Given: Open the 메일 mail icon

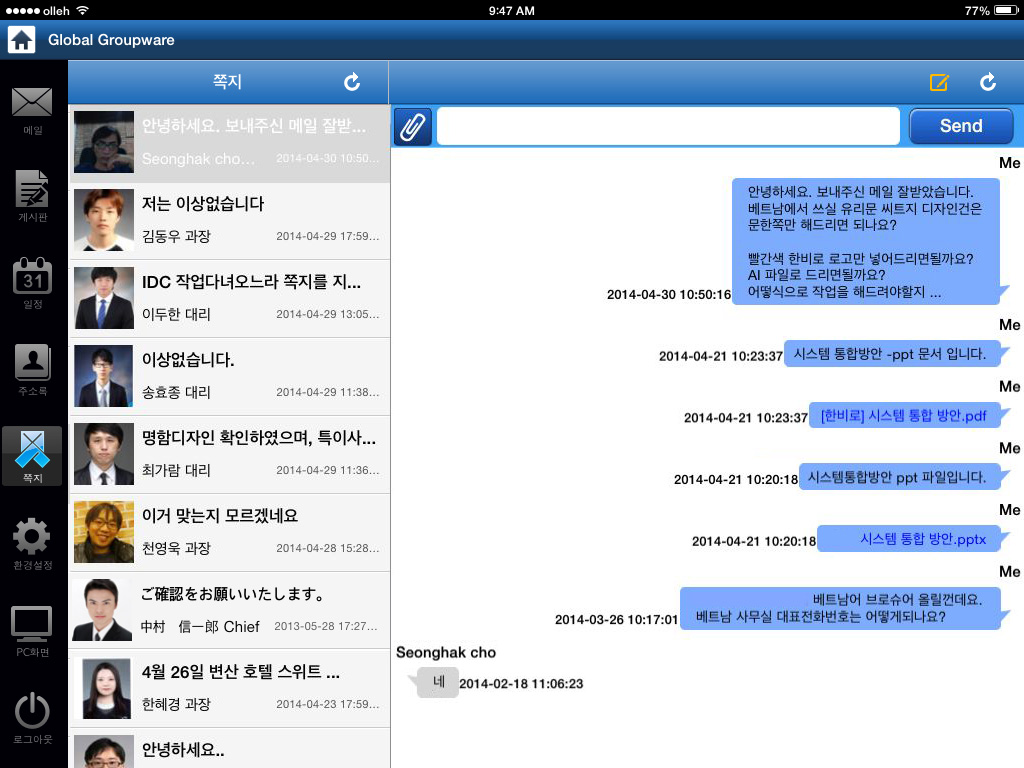Looking at the screenshot, I should 32,110.
